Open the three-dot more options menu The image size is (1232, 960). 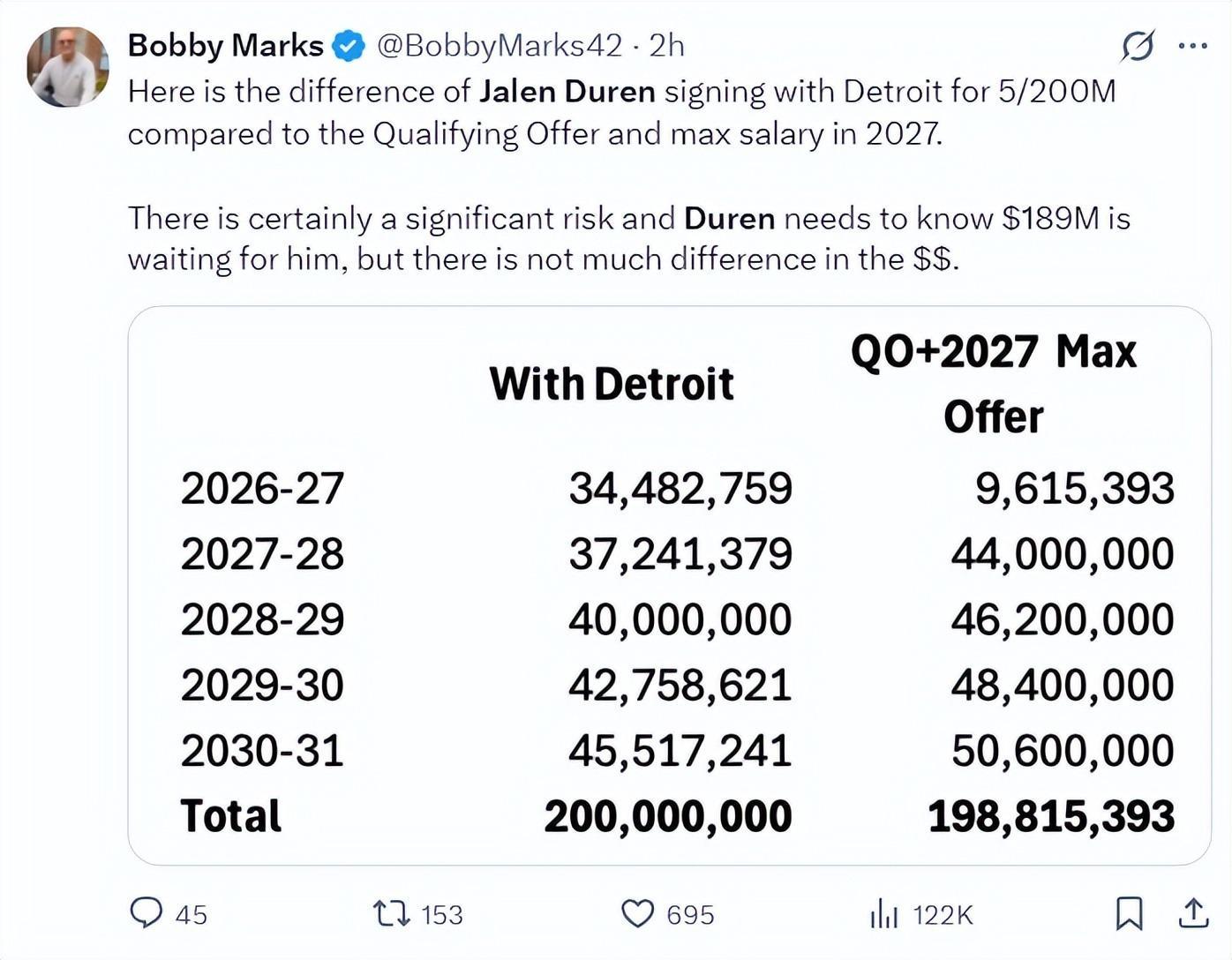[x=1192, y=45]
